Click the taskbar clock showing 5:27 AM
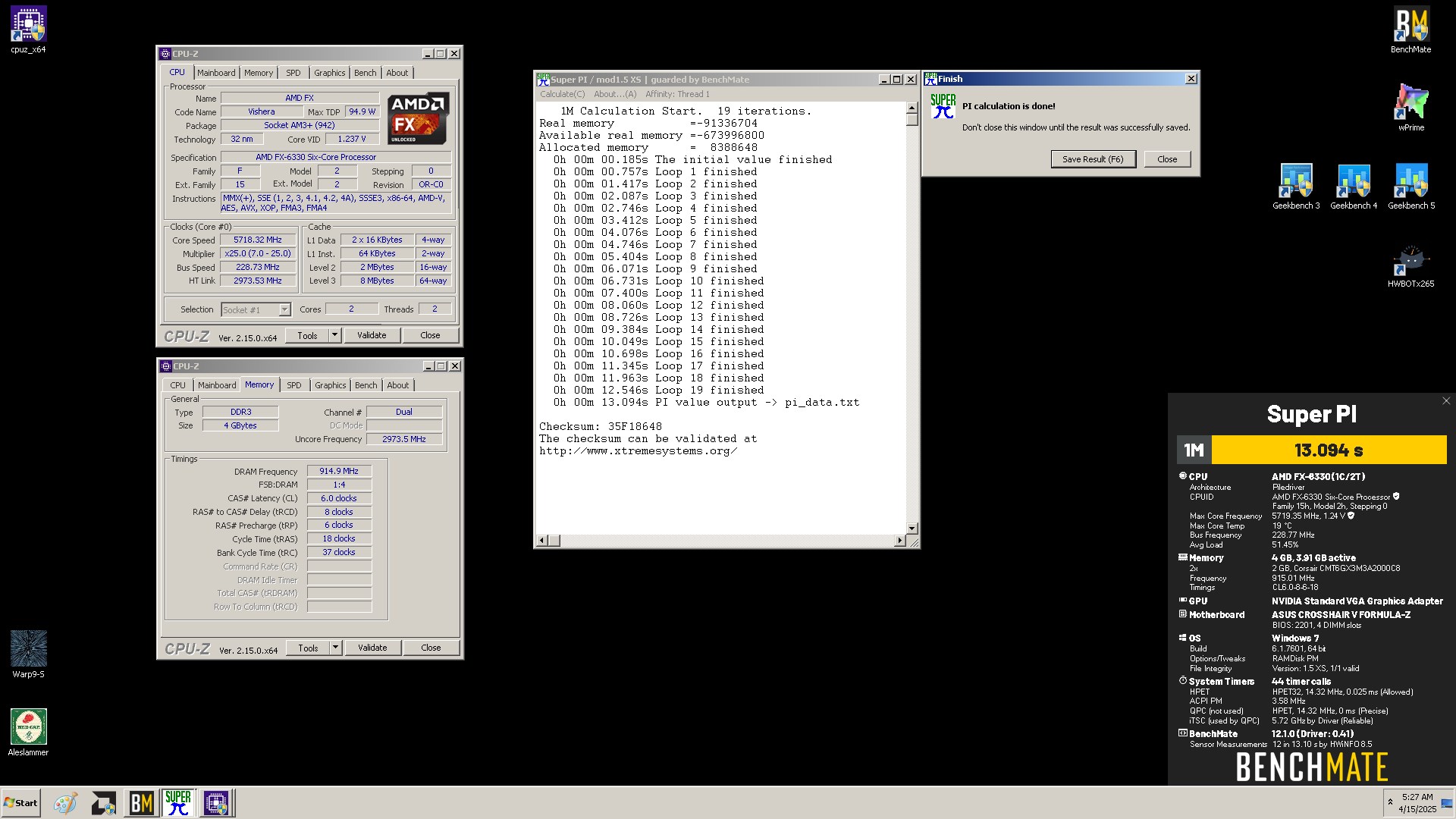The width and height of the screenshot is (1456, 819). 1417,803
